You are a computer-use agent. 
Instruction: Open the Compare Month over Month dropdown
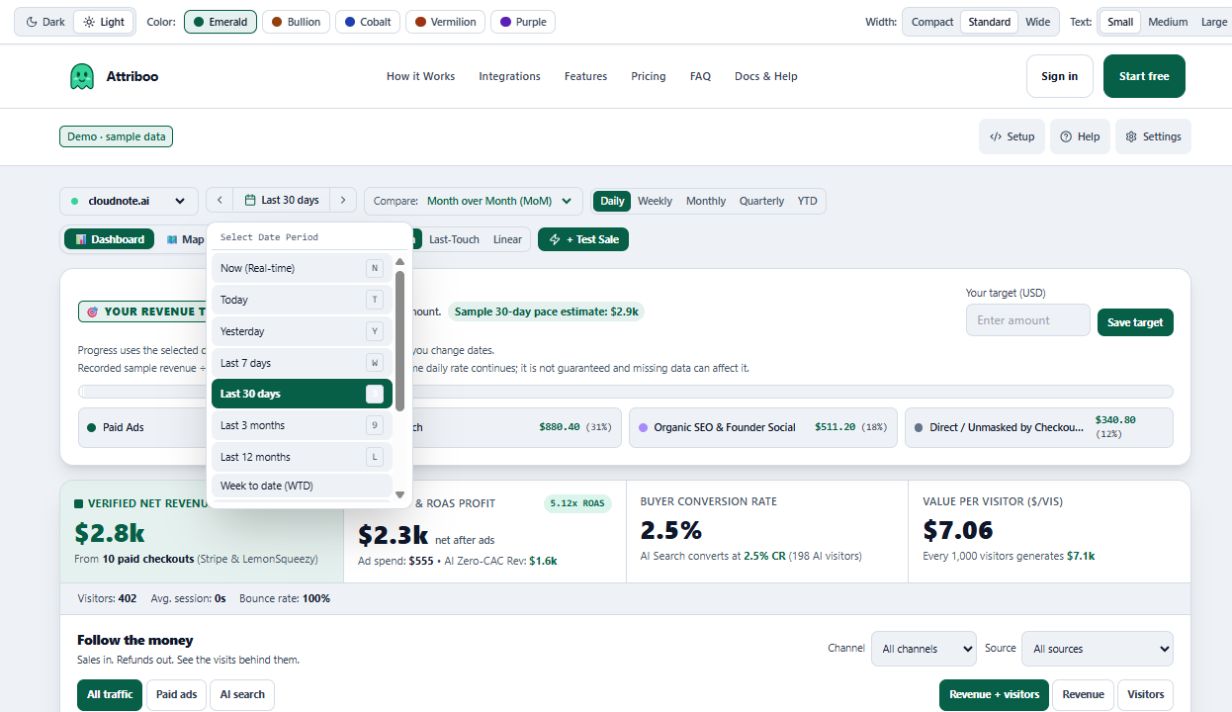[x=473, y=201]
